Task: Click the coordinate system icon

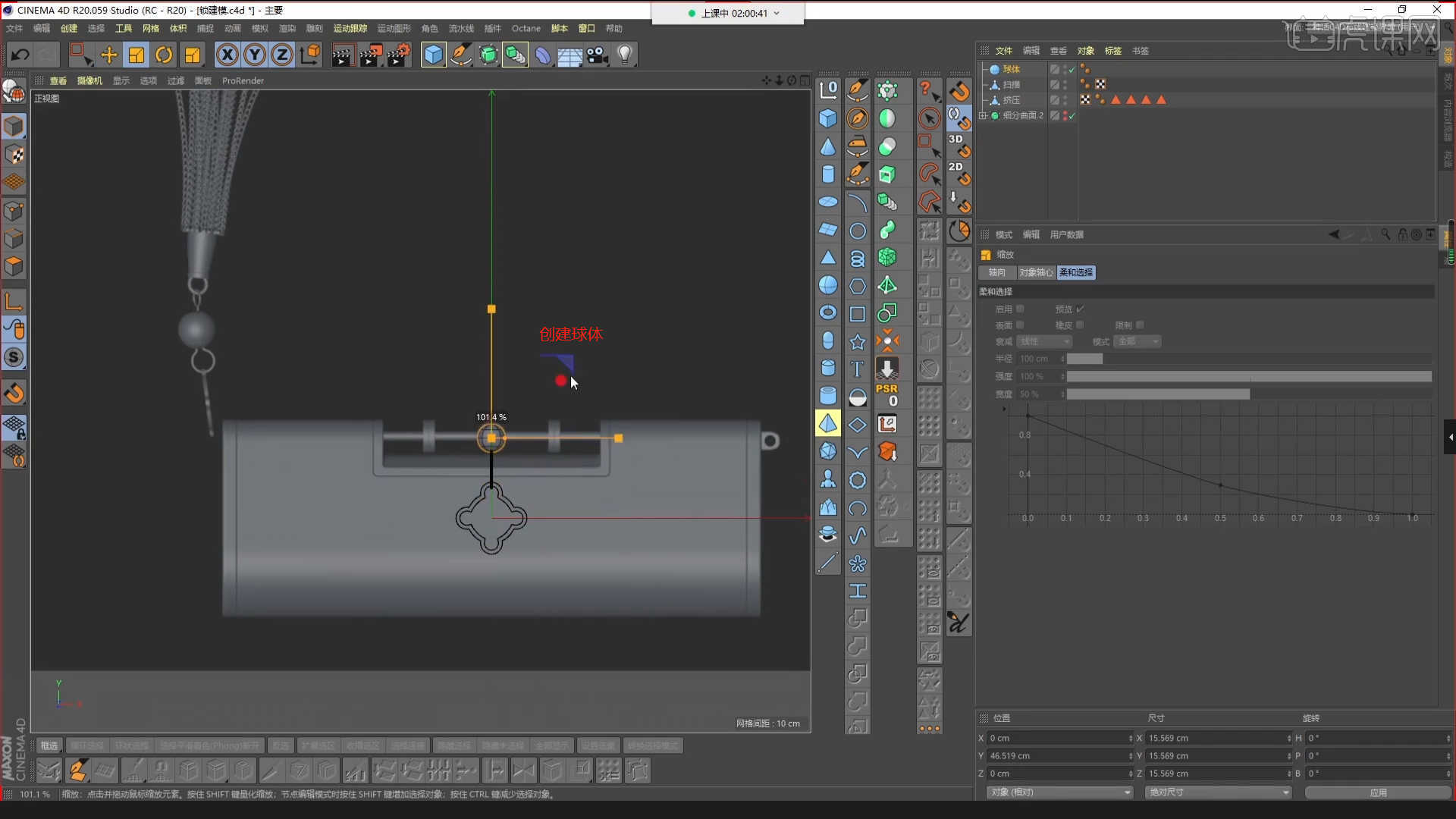Action: pos(310,55)
